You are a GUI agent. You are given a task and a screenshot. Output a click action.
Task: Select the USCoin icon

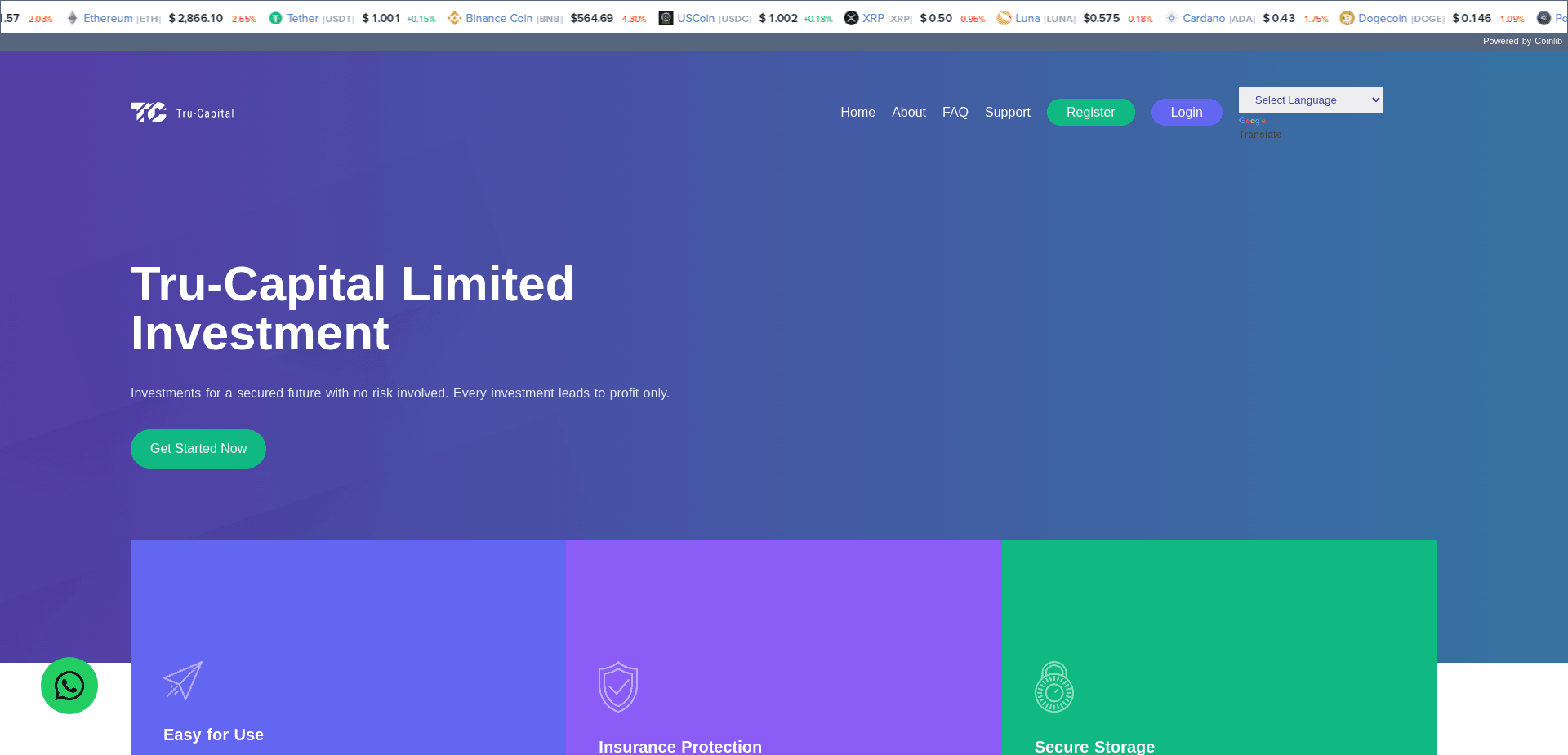click(x=666, y=16)
